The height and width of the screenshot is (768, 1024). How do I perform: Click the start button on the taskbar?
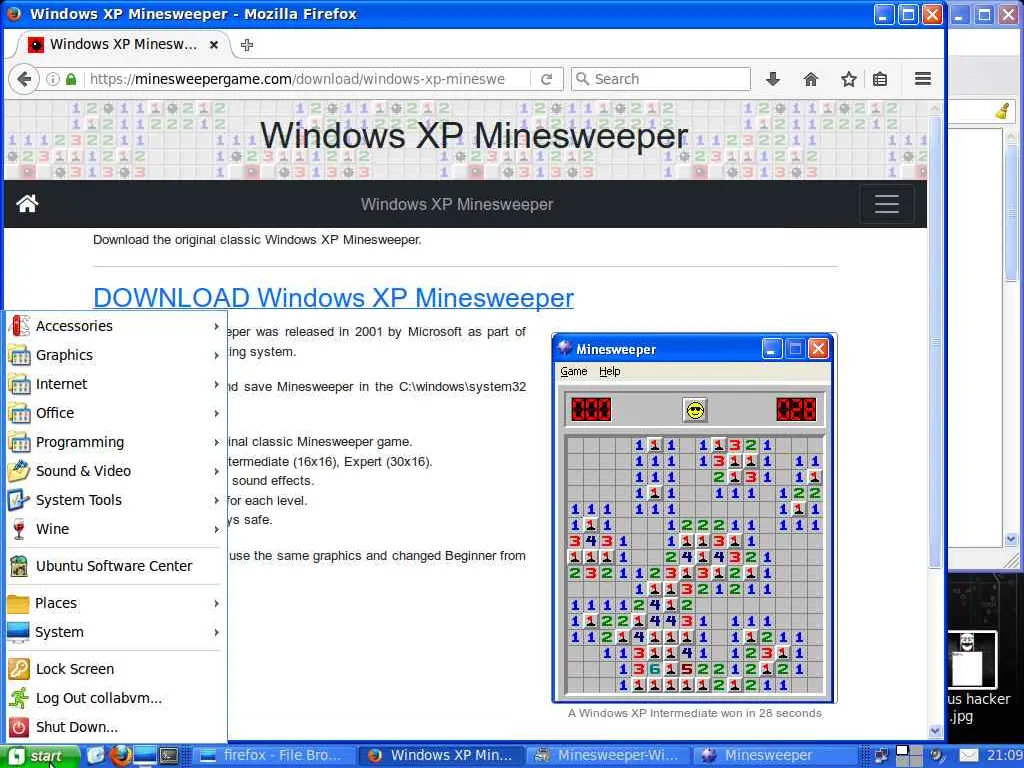click(39, 756)
